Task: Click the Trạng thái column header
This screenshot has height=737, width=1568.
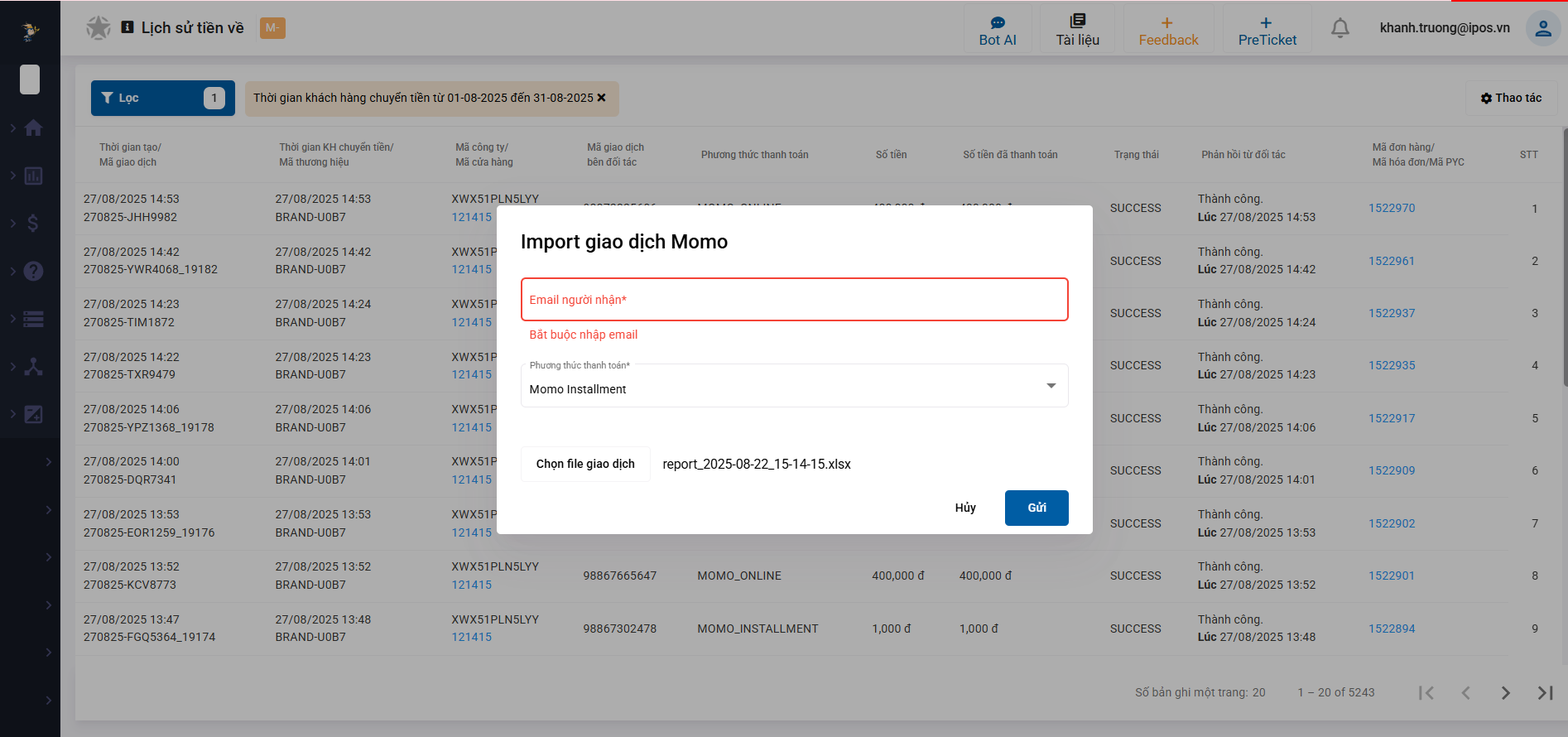Action: pyautogui.click(x=1136, y=155)
